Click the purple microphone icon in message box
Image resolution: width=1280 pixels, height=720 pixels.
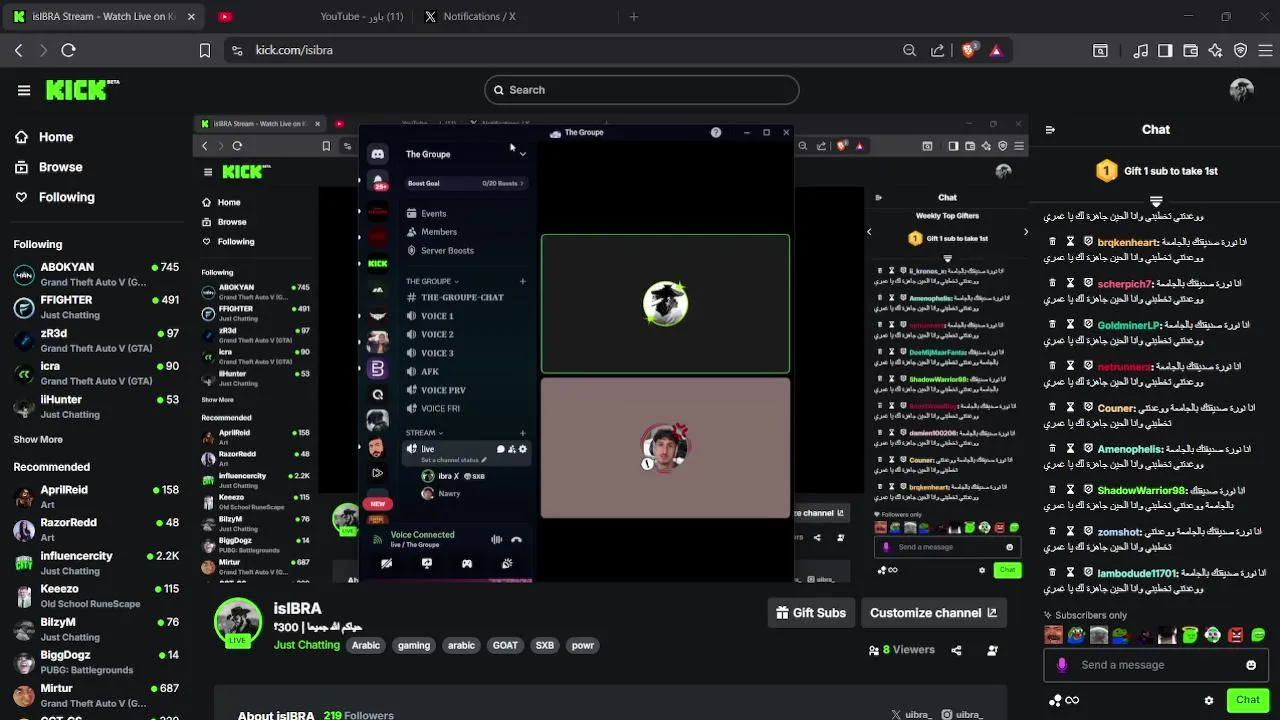click(1062, 665)
